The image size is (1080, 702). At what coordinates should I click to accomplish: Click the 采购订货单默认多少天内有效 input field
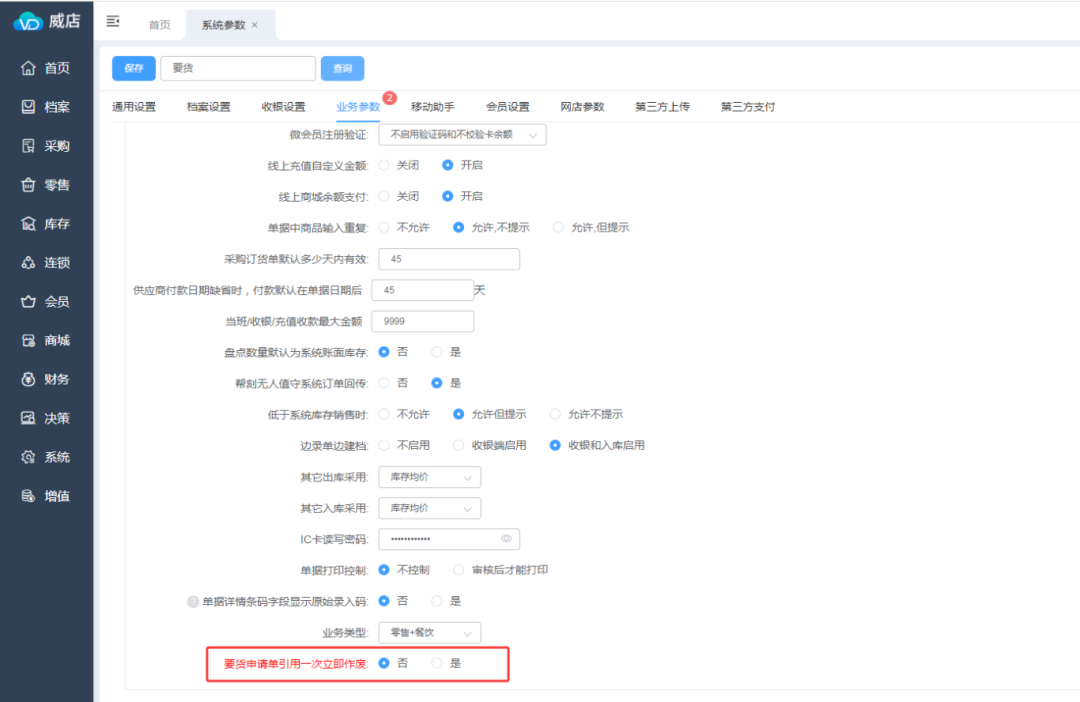(x=449, y=259)
